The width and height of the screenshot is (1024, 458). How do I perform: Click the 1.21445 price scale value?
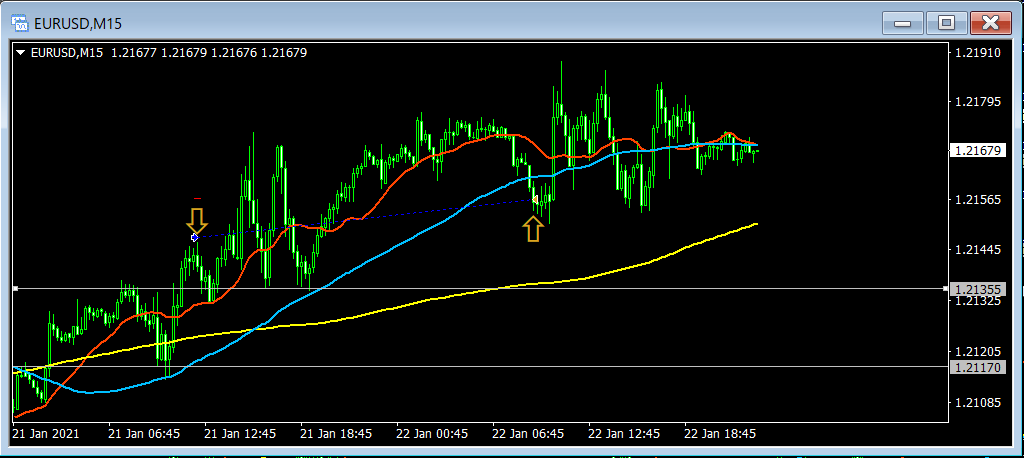pos(978,251)
